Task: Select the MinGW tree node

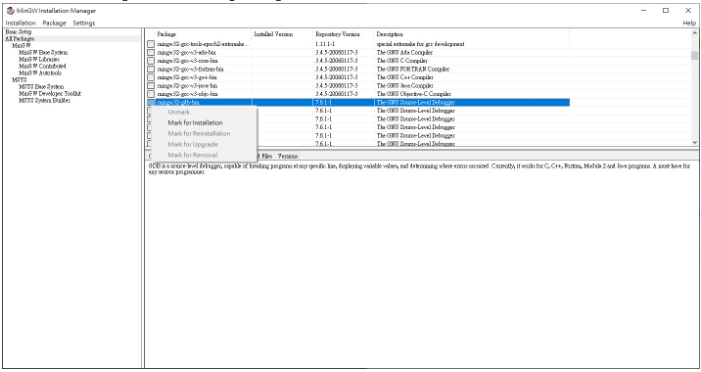Action: tap(21, 46)
